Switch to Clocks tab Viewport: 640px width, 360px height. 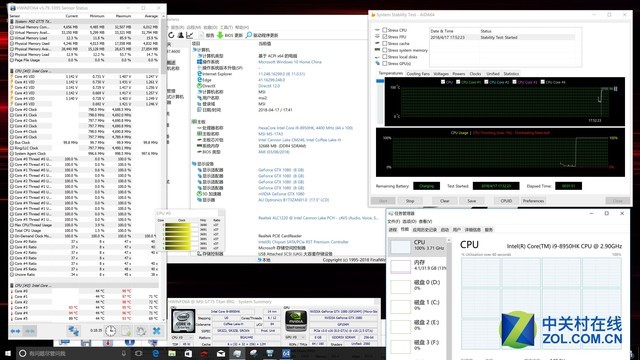pyautogui.click(x=475, y=74)
